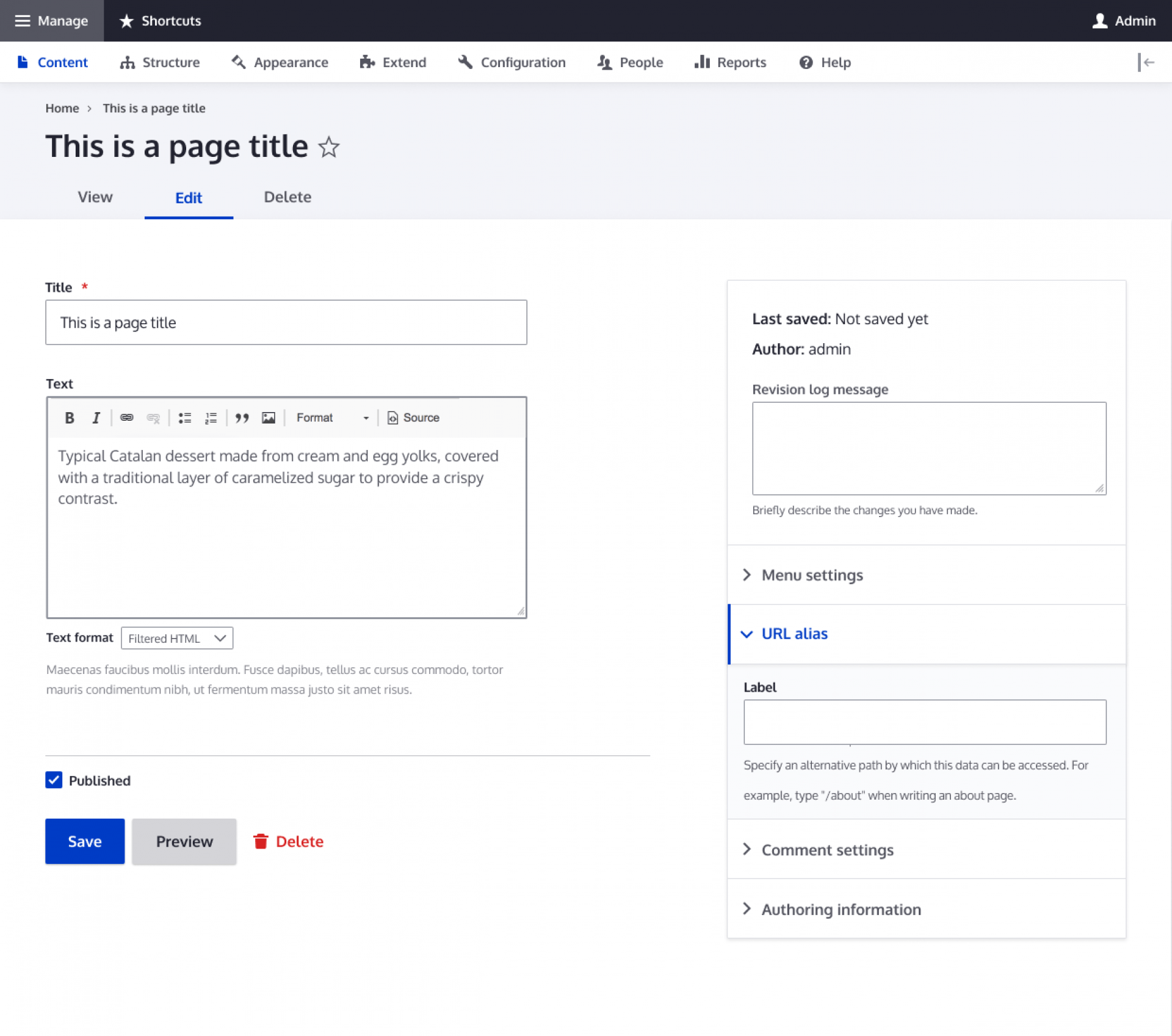Open the Configuration section wrench icon
The width and height of the screenshot is (1172, 1036).
tap(465, 62)
